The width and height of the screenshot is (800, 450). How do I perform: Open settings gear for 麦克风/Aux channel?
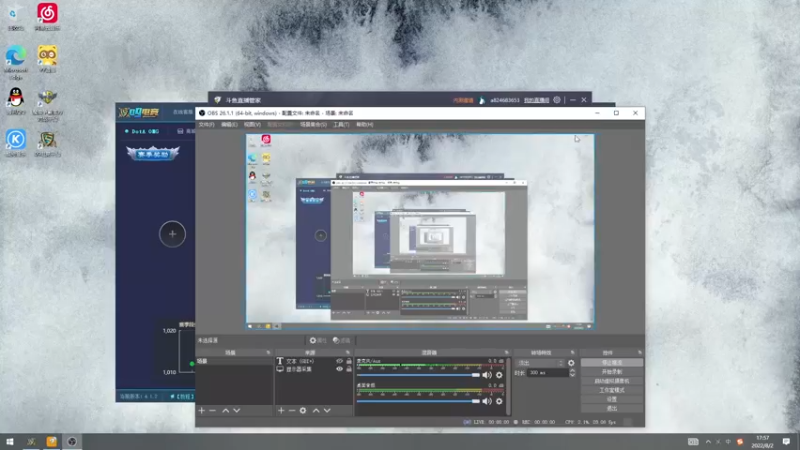click(x=499, y=375)
